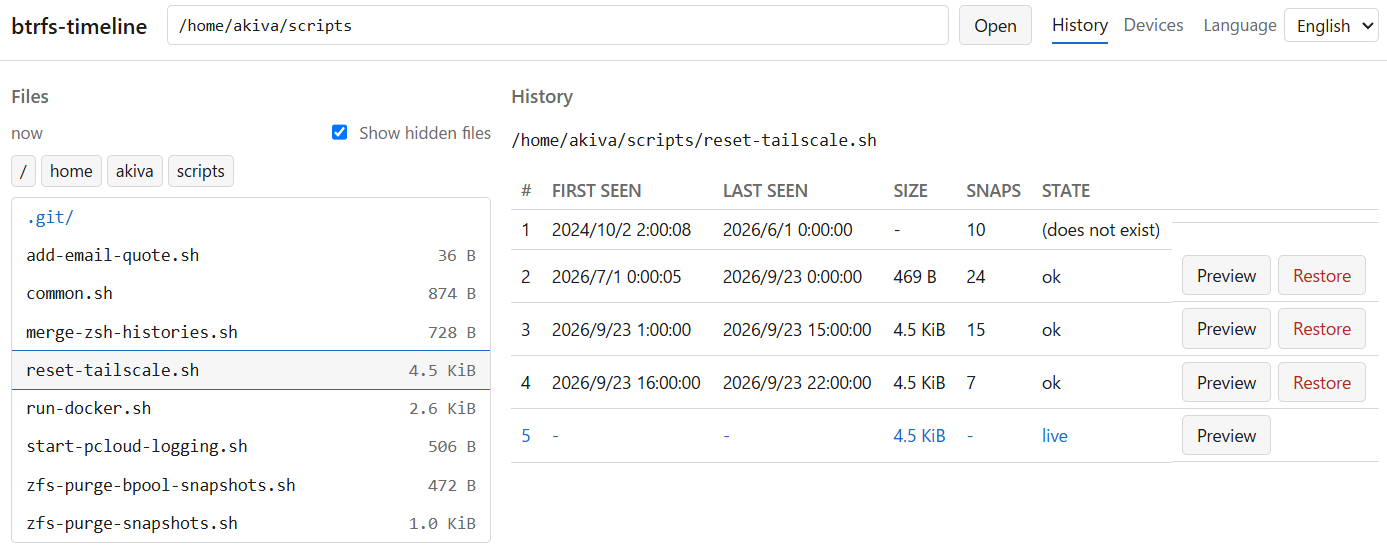
Task: Preview the live version
Action: point(1226,435)
